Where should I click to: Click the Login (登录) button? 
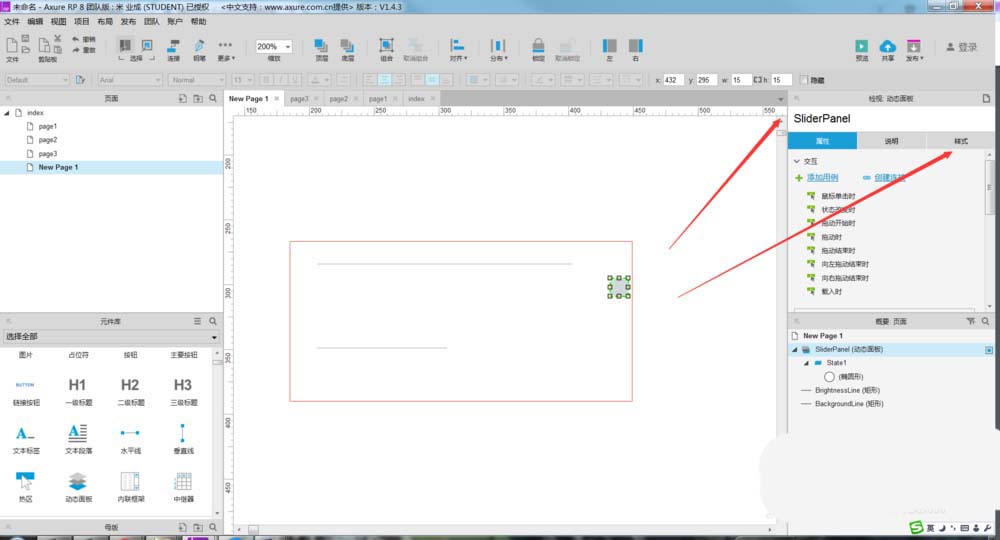[x=962, y=47]
